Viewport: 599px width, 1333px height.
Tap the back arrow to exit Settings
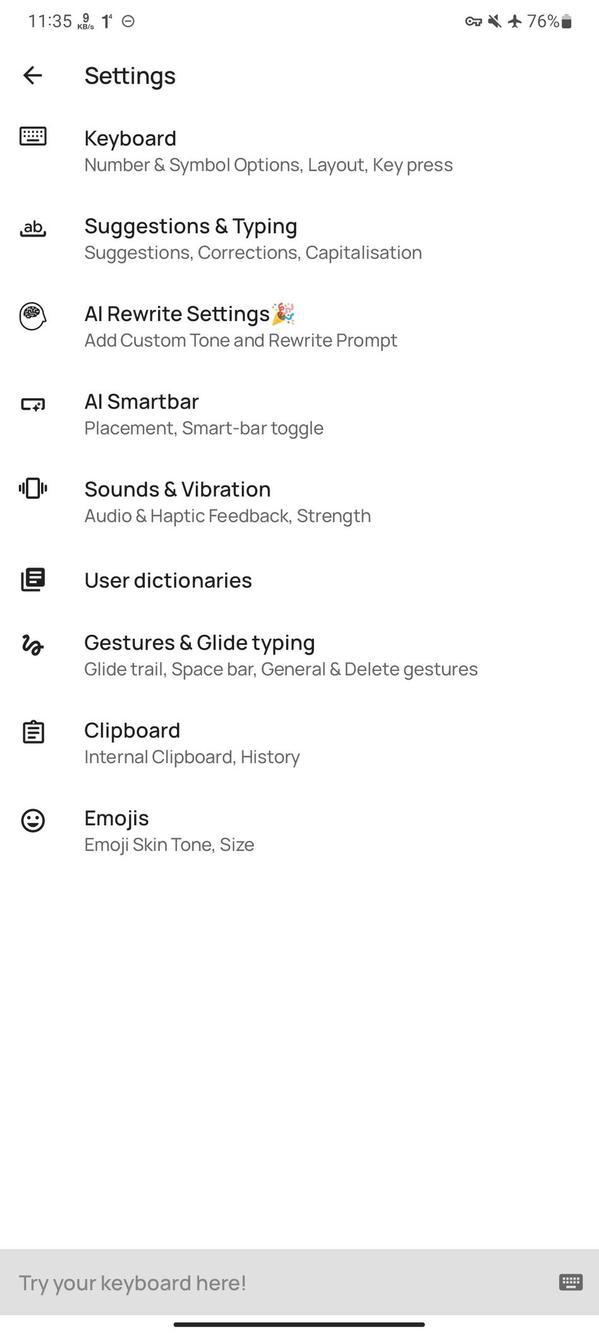(x=32, y=75)
